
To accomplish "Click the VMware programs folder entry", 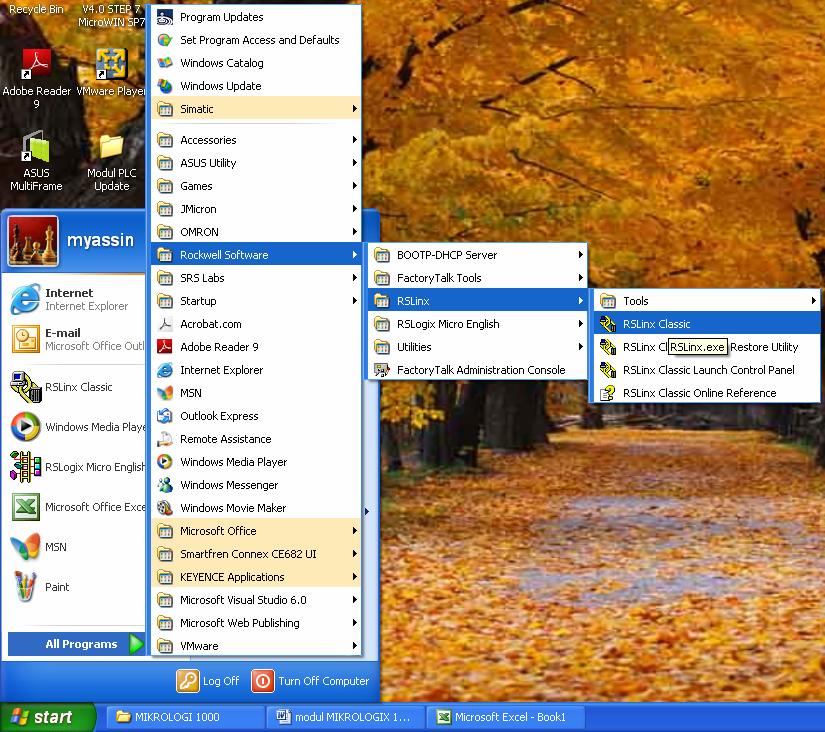I will tap(256, 646).
